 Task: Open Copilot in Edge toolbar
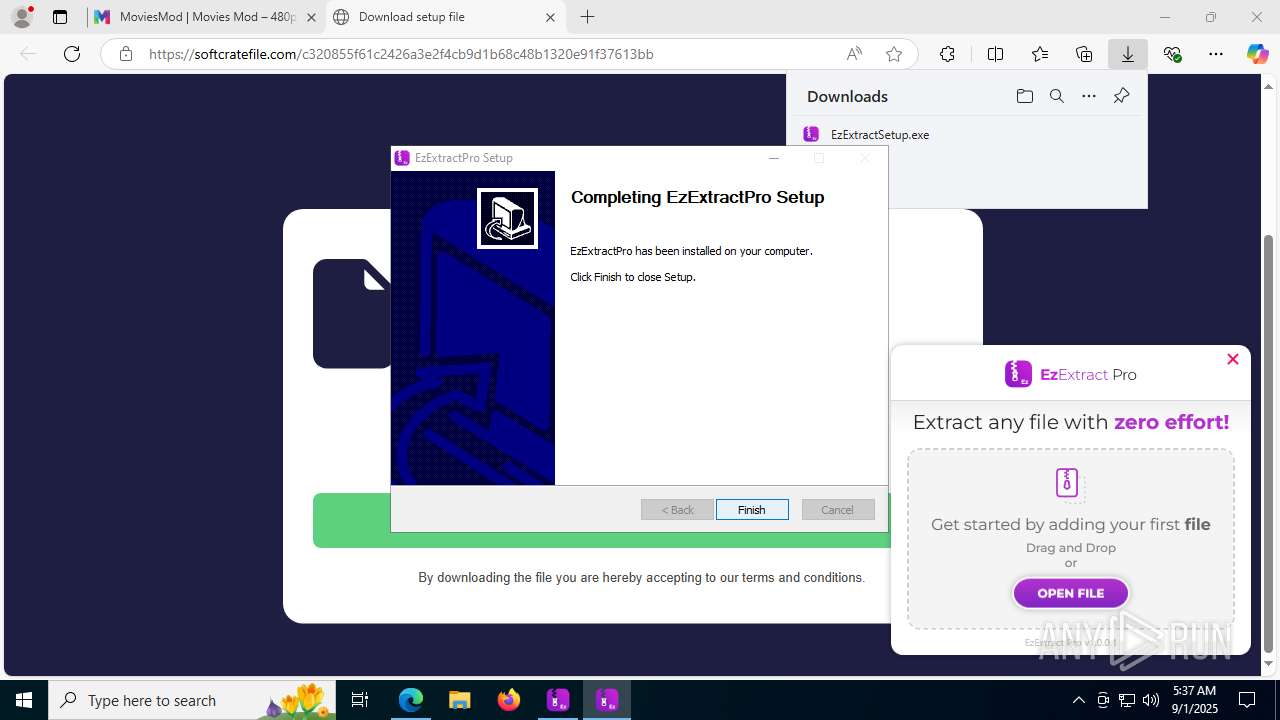pos(1257,54)
